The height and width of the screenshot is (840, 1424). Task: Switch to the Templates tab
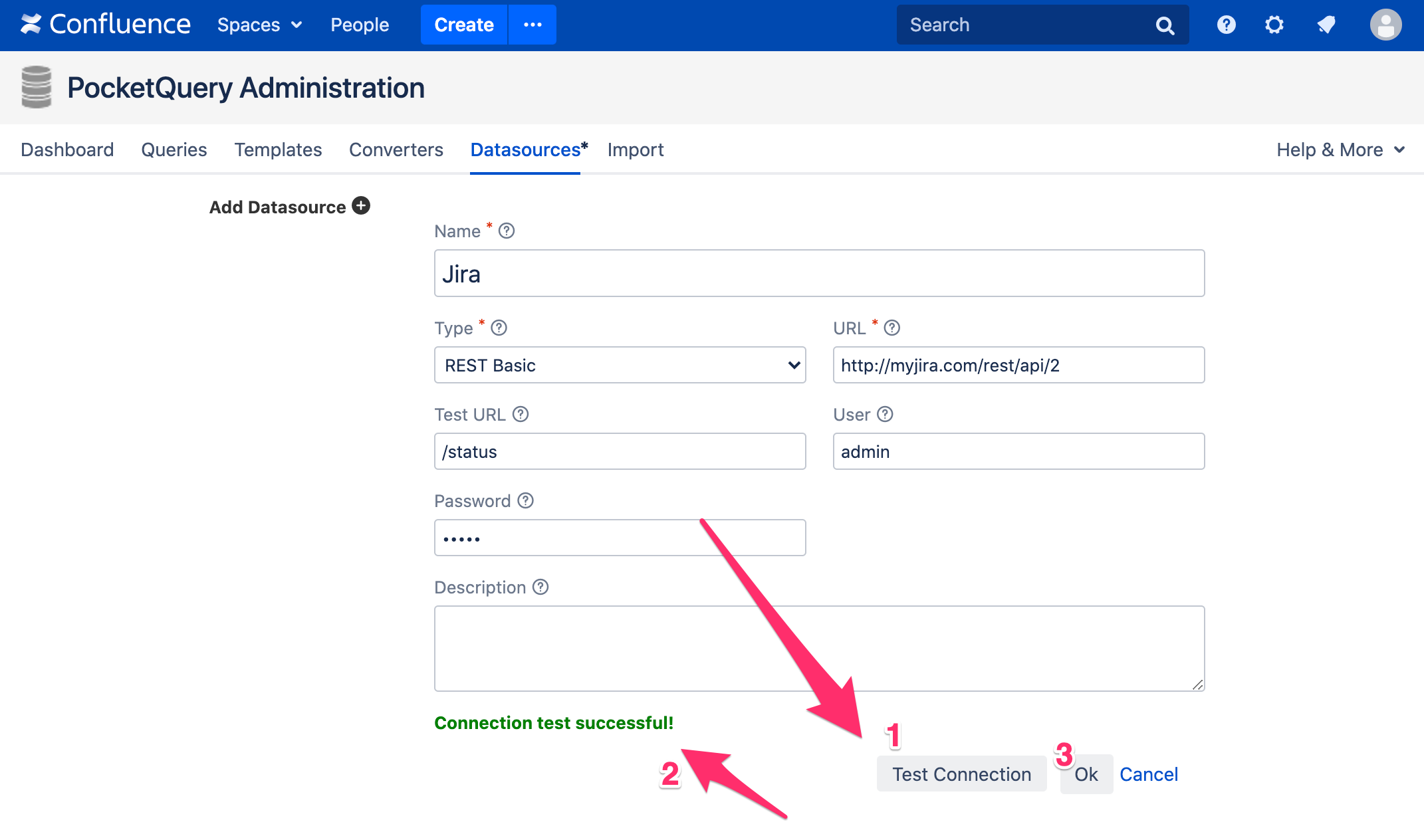(x=278, y=150)
